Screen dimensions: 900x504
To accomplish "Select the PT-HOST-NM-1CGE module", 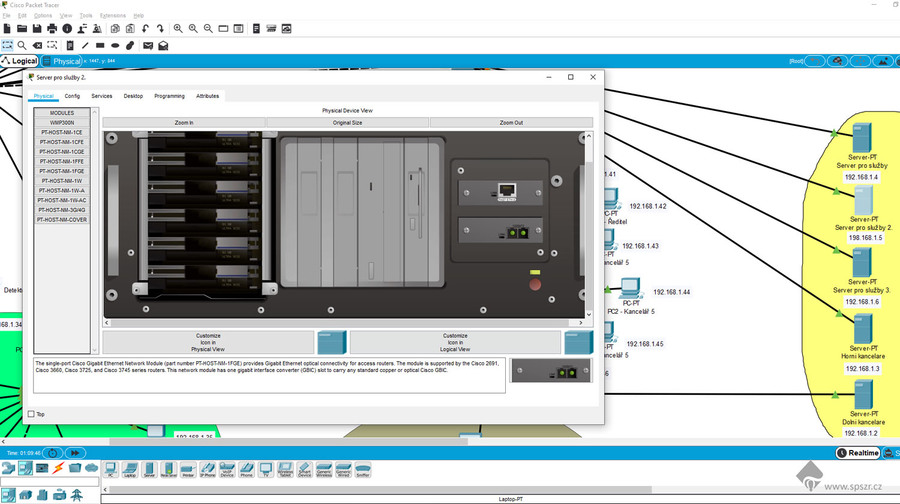I will (x=62, y=152).
